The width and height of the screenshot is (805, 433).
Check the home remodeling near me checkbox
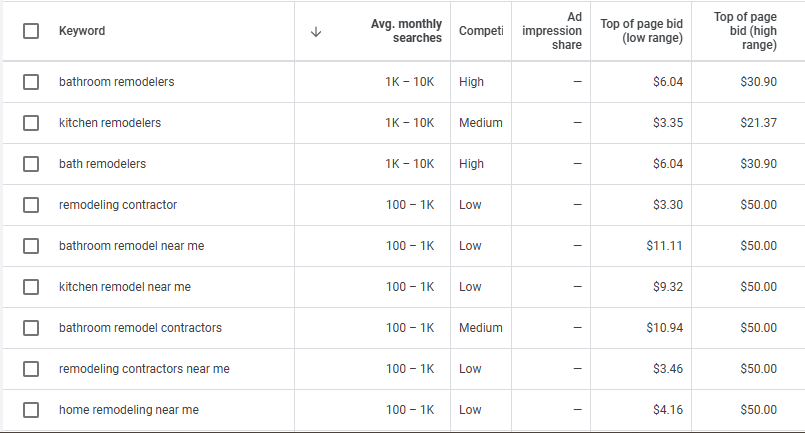pyautogui.click(x=31, y=410)
